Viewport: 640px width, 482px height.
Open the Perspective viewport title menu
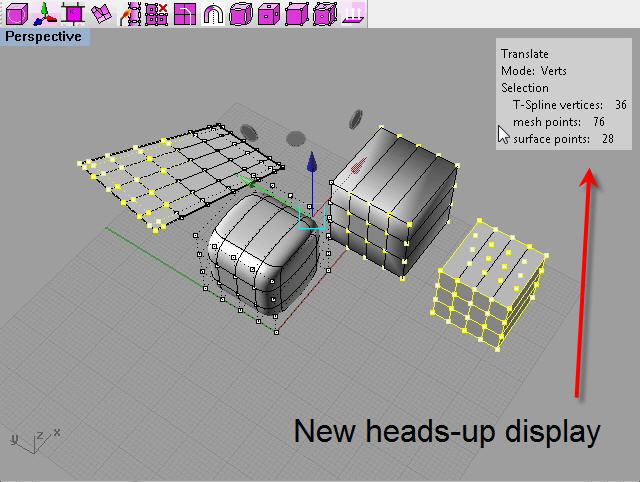click(43, 37)
